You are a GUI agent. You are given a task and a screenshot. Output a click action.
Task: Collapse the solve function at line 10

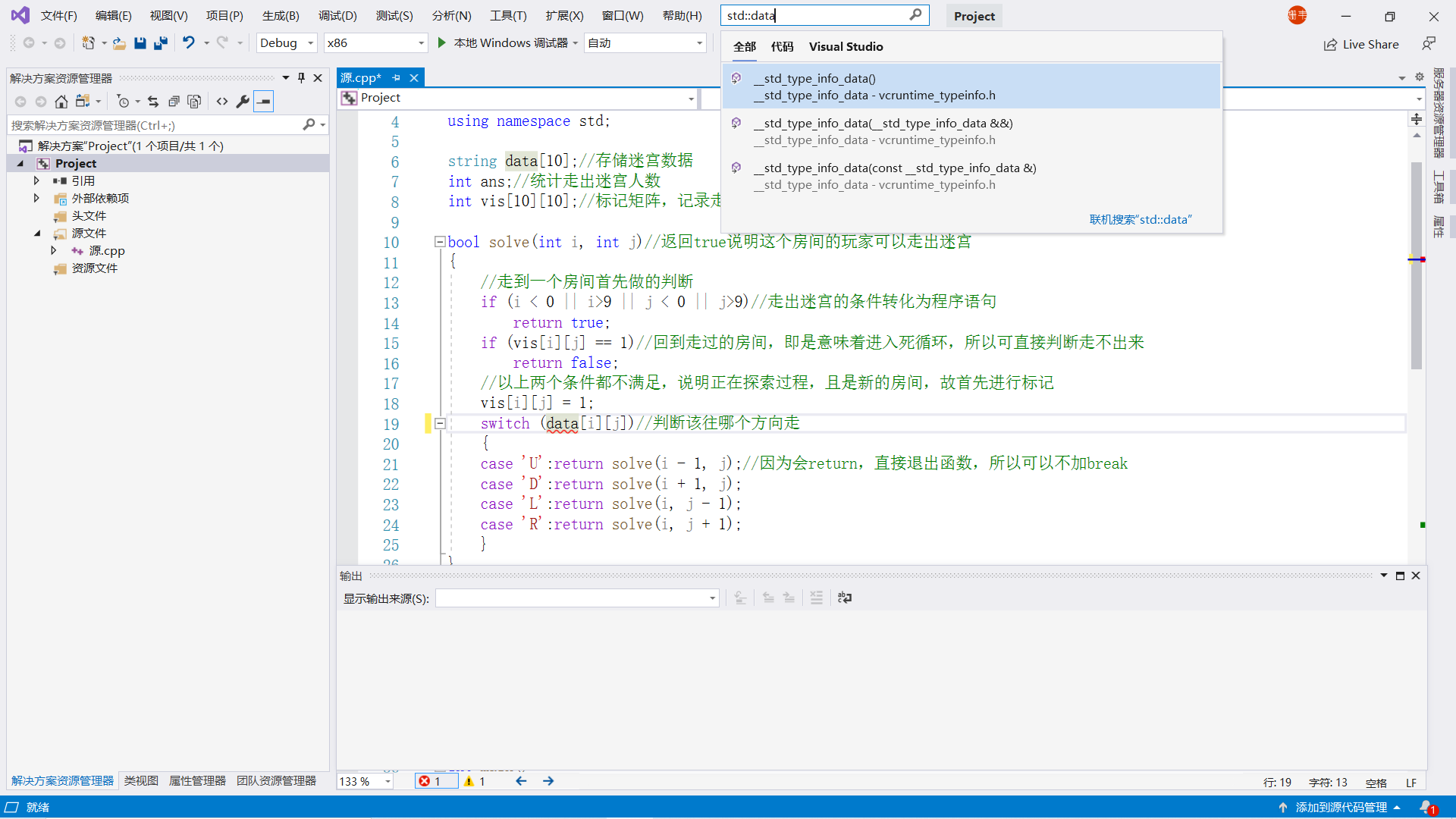(439, 242)
